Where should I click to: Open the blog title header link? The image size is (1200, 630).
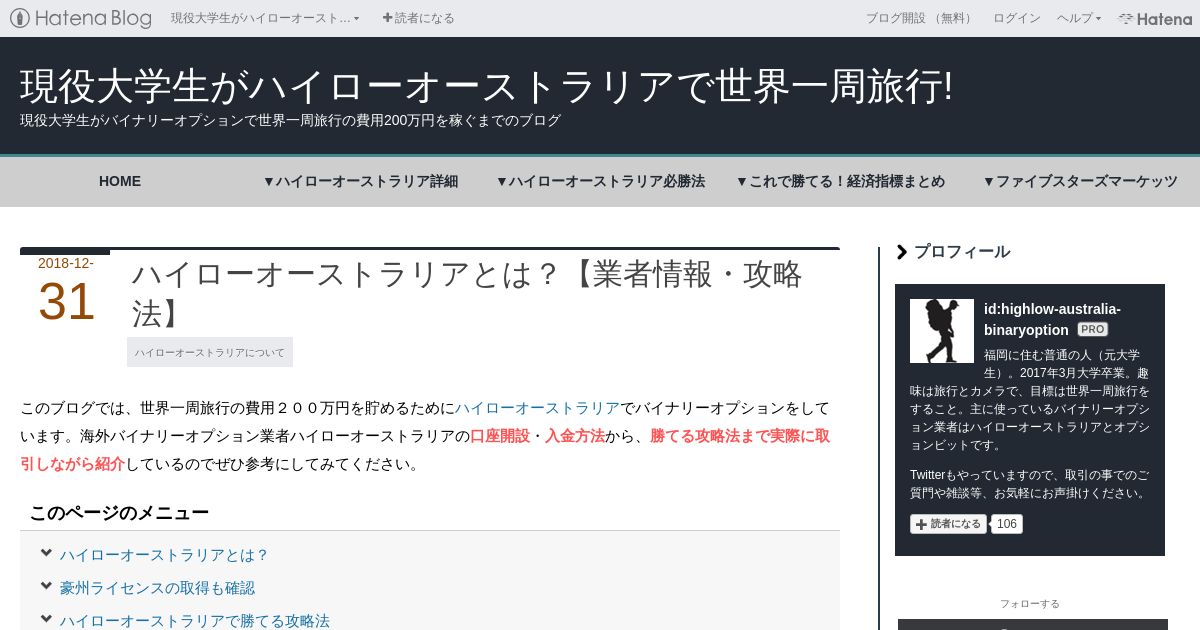[x=486, y=86]
